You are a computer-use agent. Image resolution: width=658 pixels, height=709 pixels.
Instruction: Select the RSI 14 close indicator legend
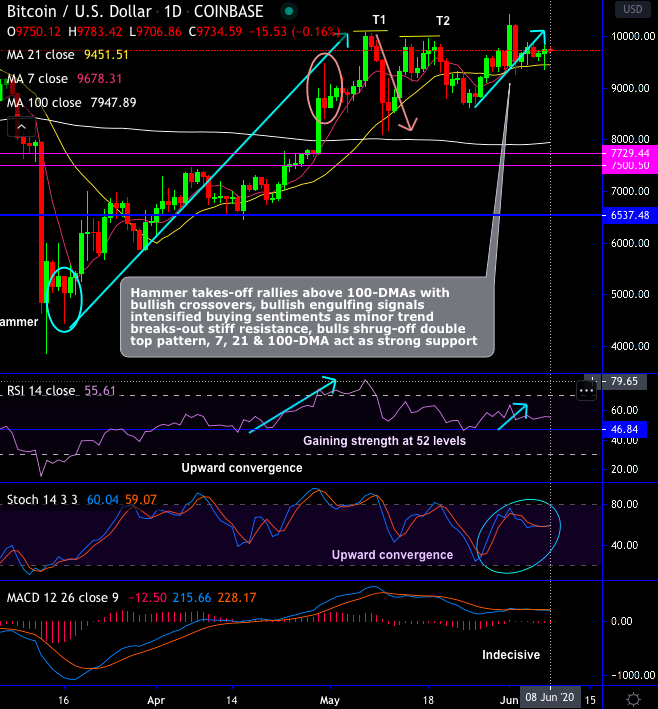click(x=41, y=391)
